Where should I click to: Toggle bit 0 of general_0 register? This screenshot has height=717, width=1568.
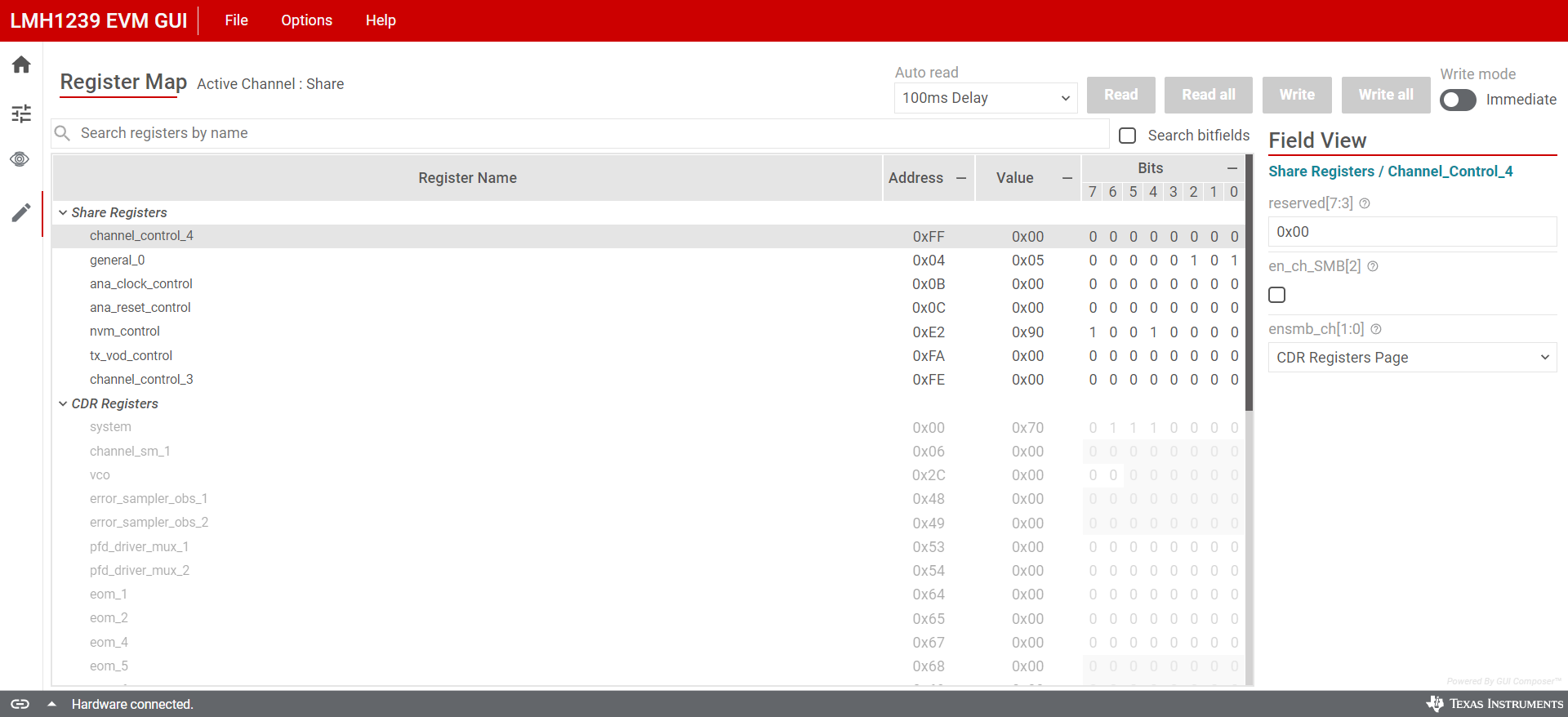click(1234, 261)
